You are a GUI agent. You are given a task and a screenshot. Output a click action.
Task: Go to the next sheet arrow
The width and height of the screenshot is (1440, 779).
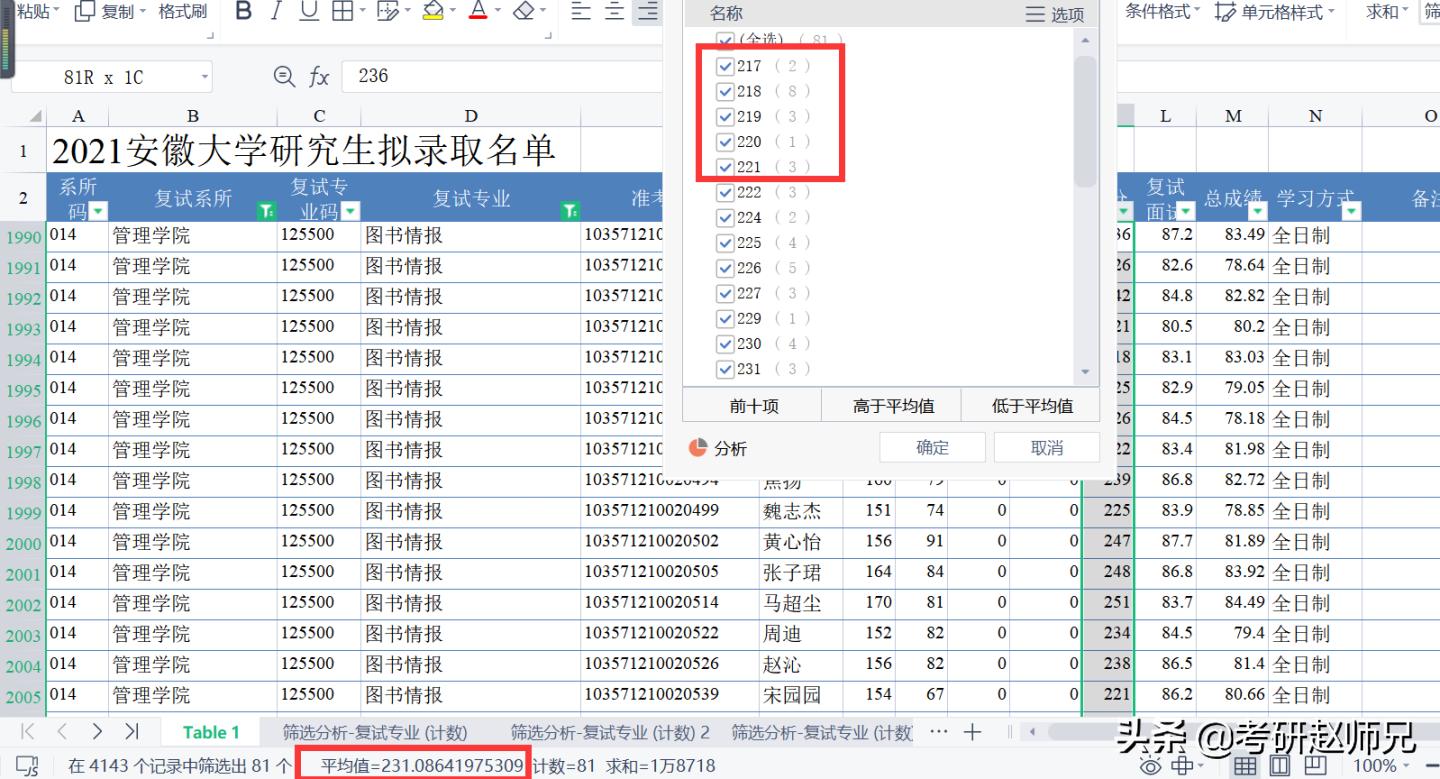(96, 732)
